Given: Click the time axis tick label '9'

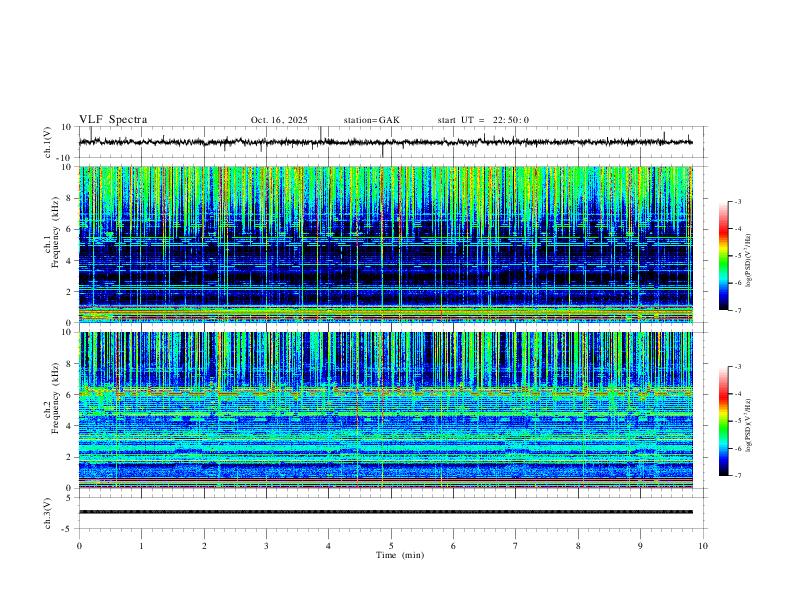Looking at the screenshot, I should (x=640, y=546).
